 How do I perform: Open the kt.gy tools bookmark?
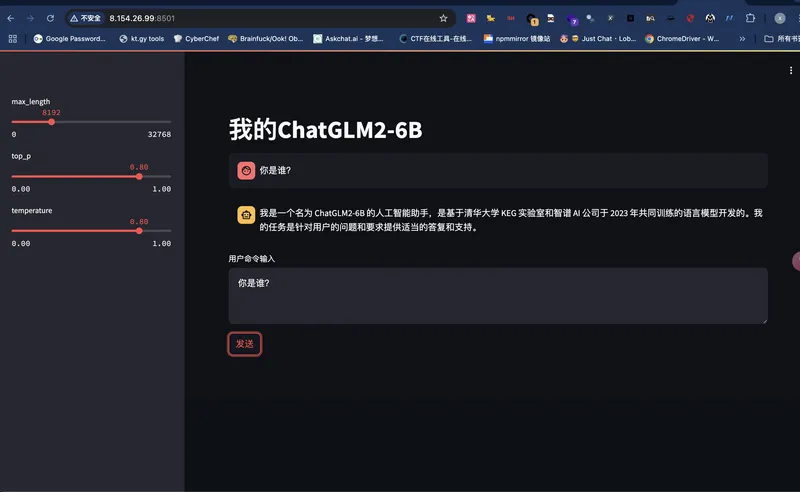point(141,39)
